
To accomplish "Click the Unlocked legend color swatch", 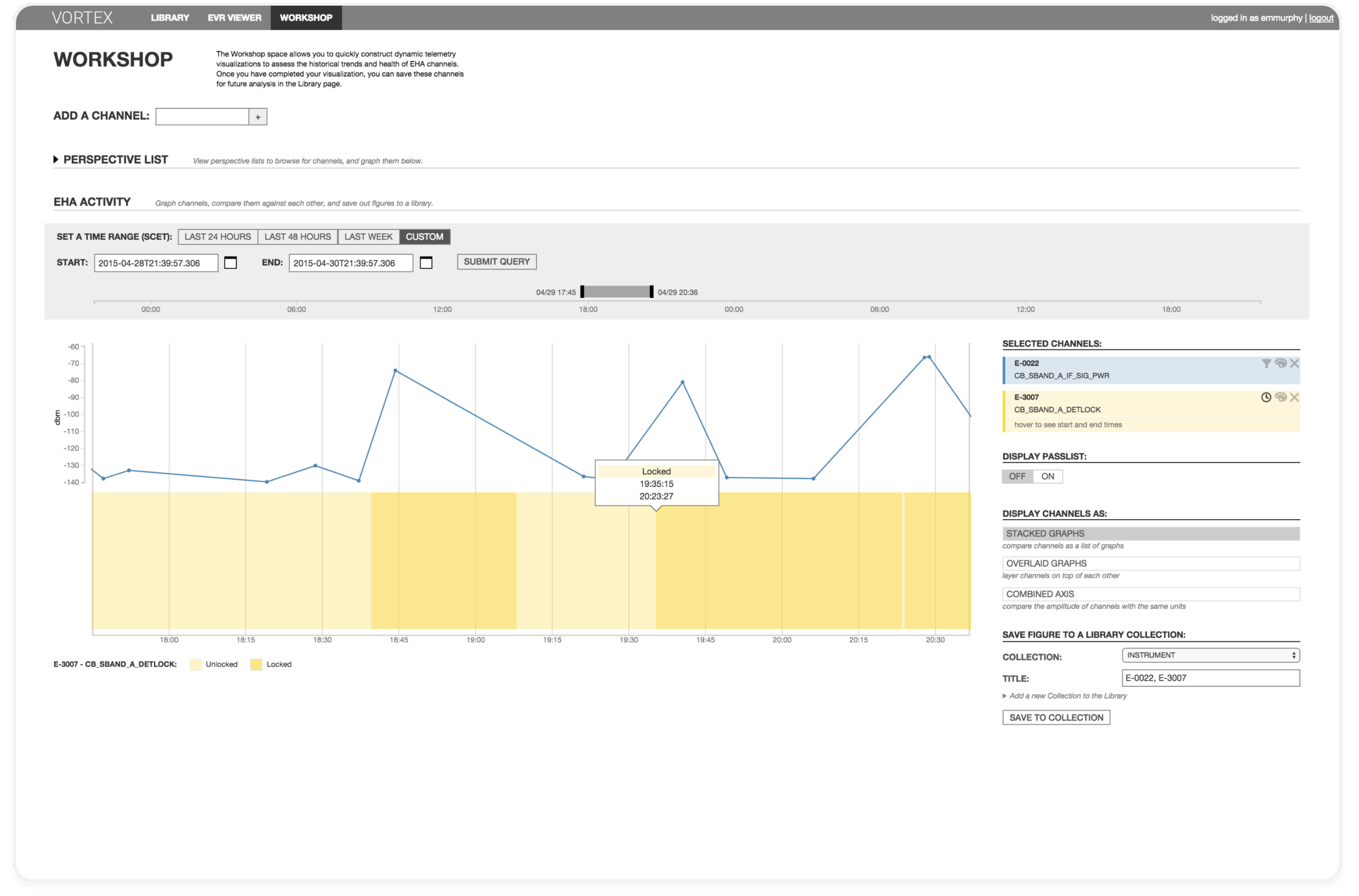I will click(195, 664).
